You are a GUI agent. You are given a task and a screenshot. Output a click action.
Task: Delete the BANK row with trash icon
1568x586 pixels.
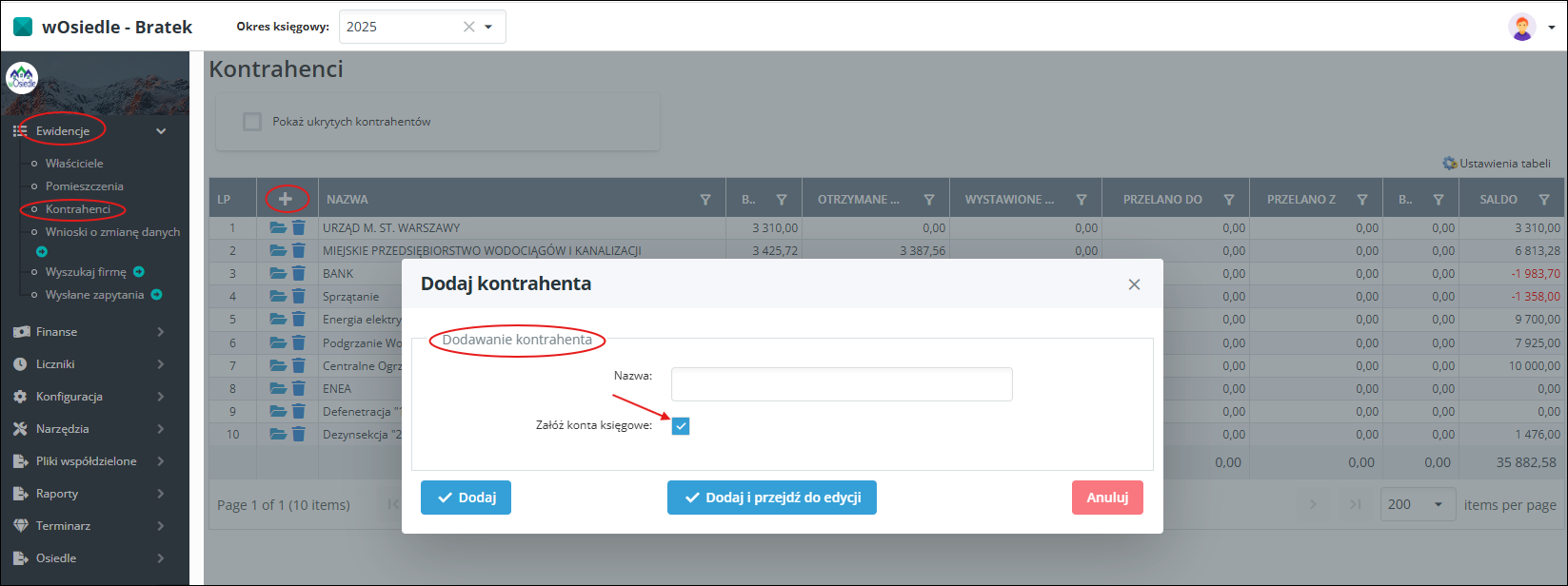tap(299, 273)
